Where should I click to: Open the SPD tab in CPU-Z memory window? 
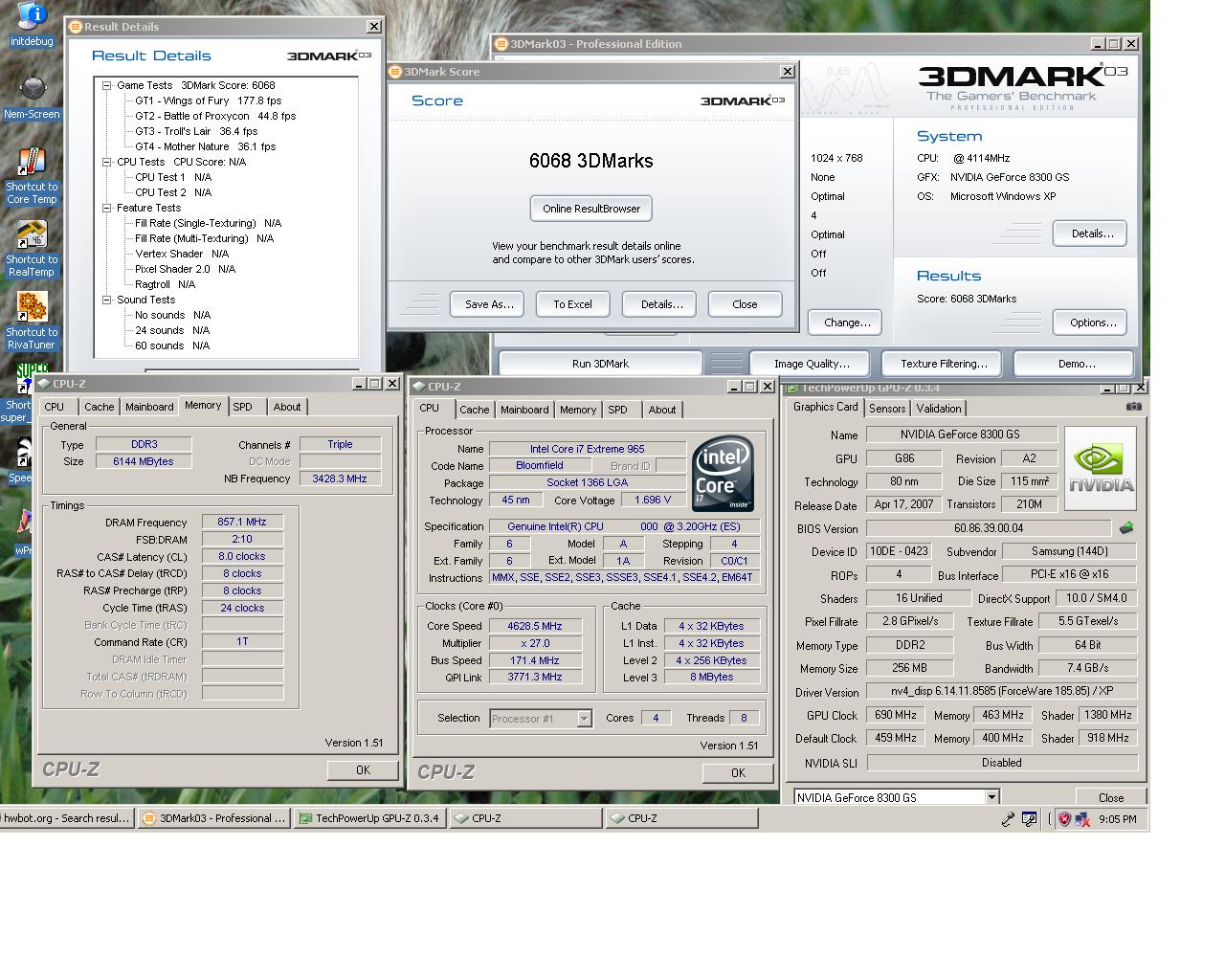[243, 407]
